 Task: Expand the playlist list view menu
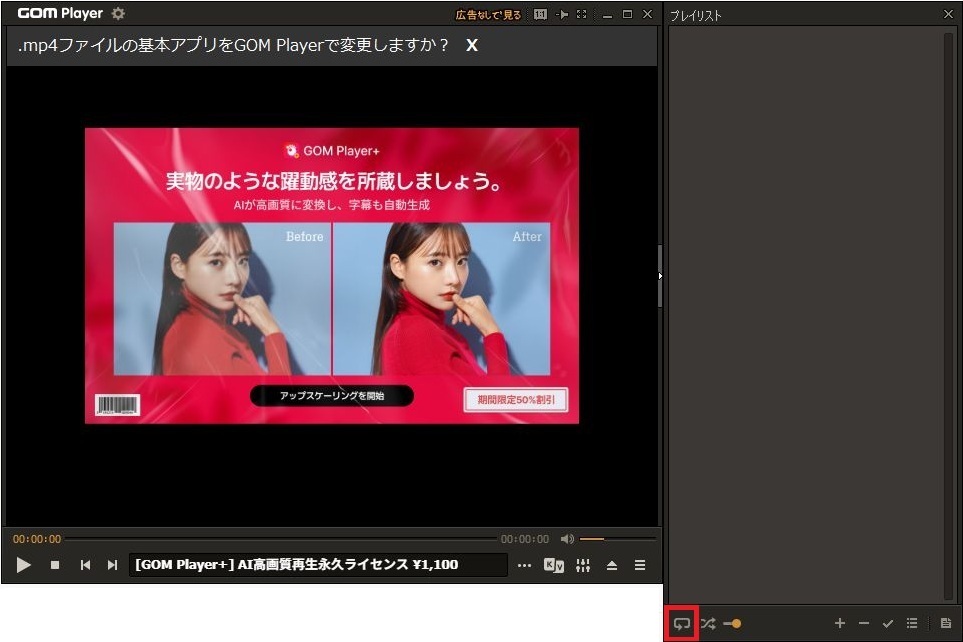(912, 623)
